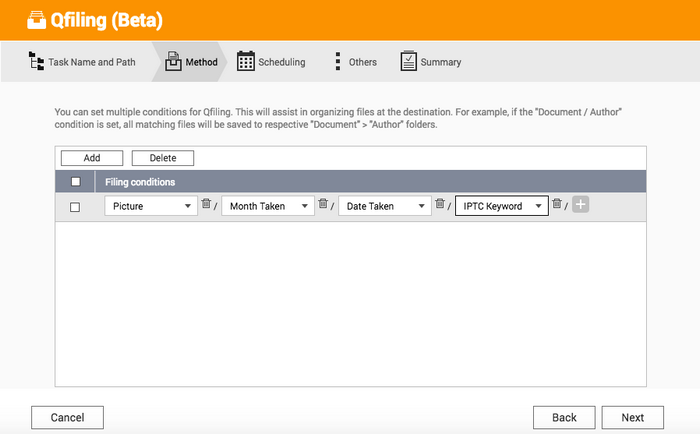The height and width of the screenshot is (434, 700).
Task: Go to the Task Name and Path step
Action: [92, 62]
